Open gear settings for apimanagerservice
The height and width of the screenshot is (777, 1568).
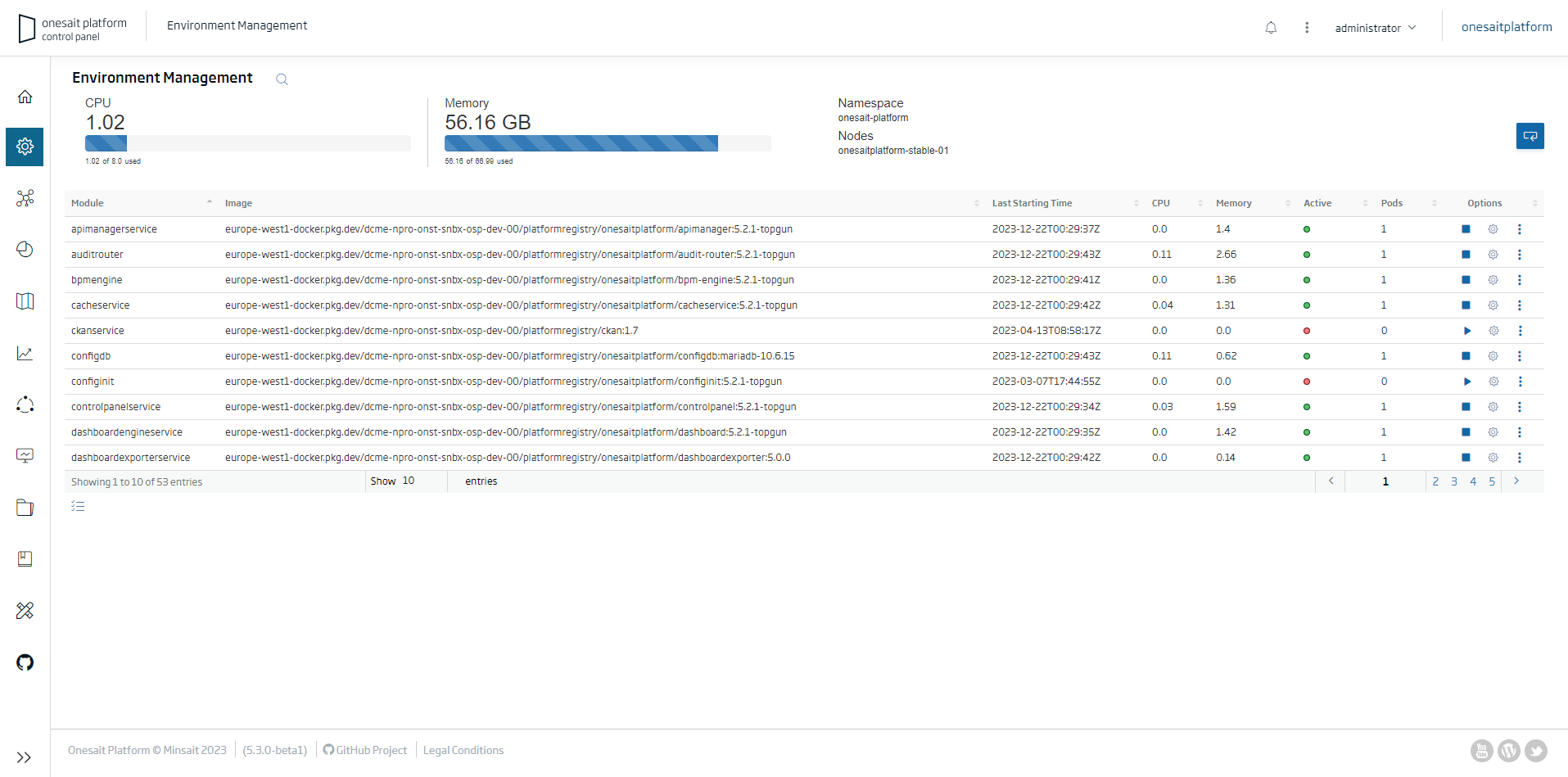pyautogui.click(x=1493, y=229)
